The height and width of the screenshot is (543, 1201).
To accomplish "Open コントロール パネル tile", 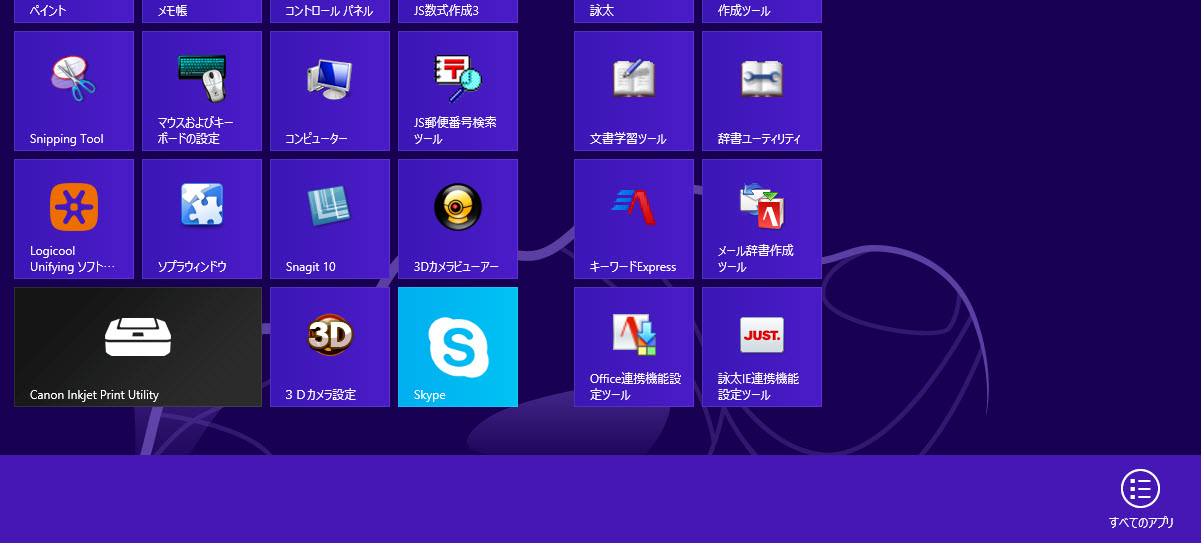I will tap(330, 11).
